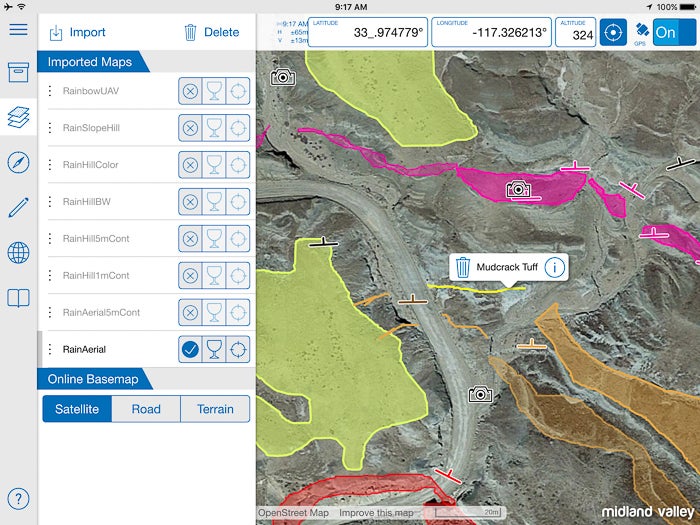Open the compass tool in sidebar
The width and height of the screenshot is (700, 525).
click(18, 163)
